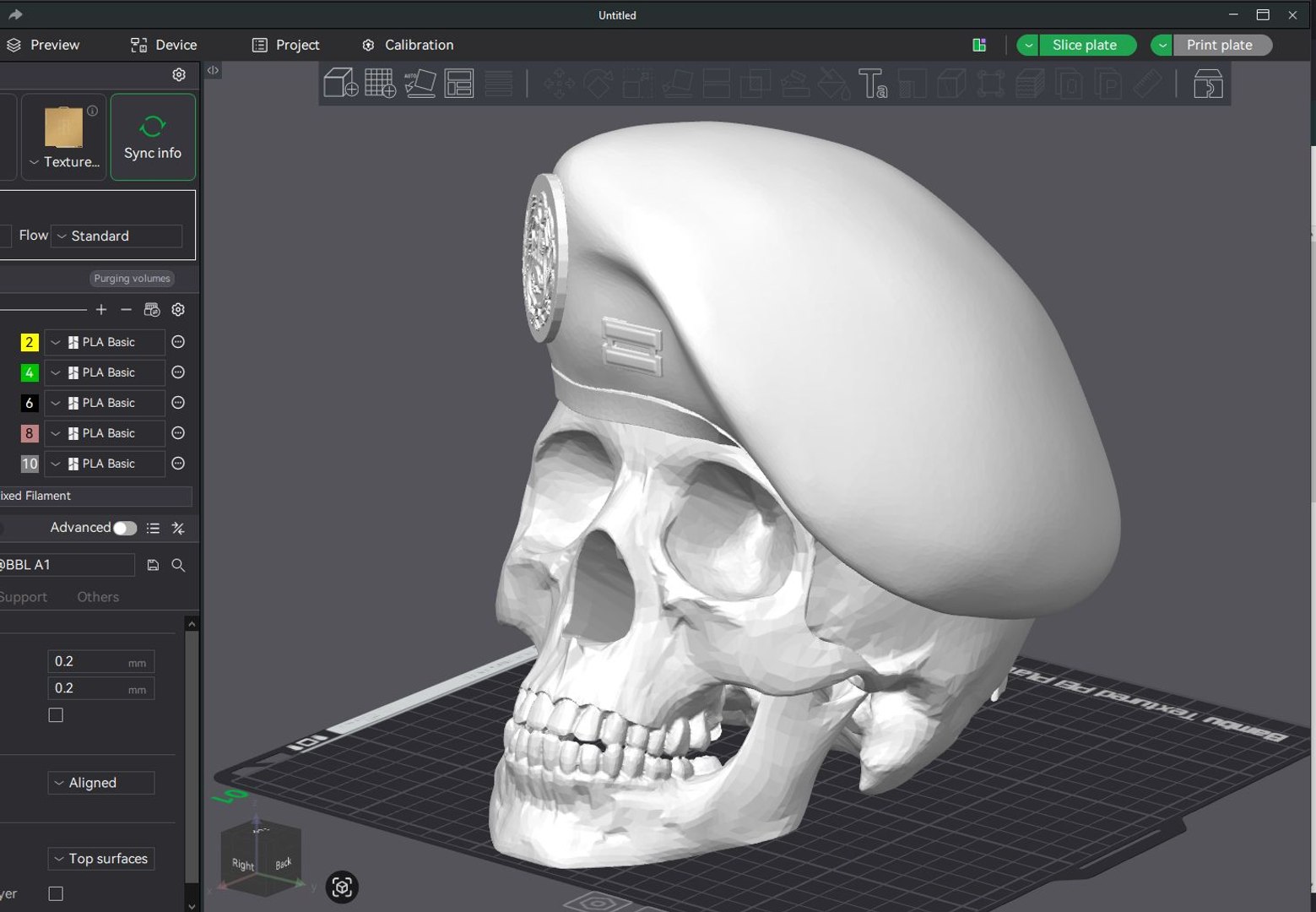This screenshot has width=1316, height=912.
Task: Click the Arrange all objects icon
Action: click(x=459, y=83)
